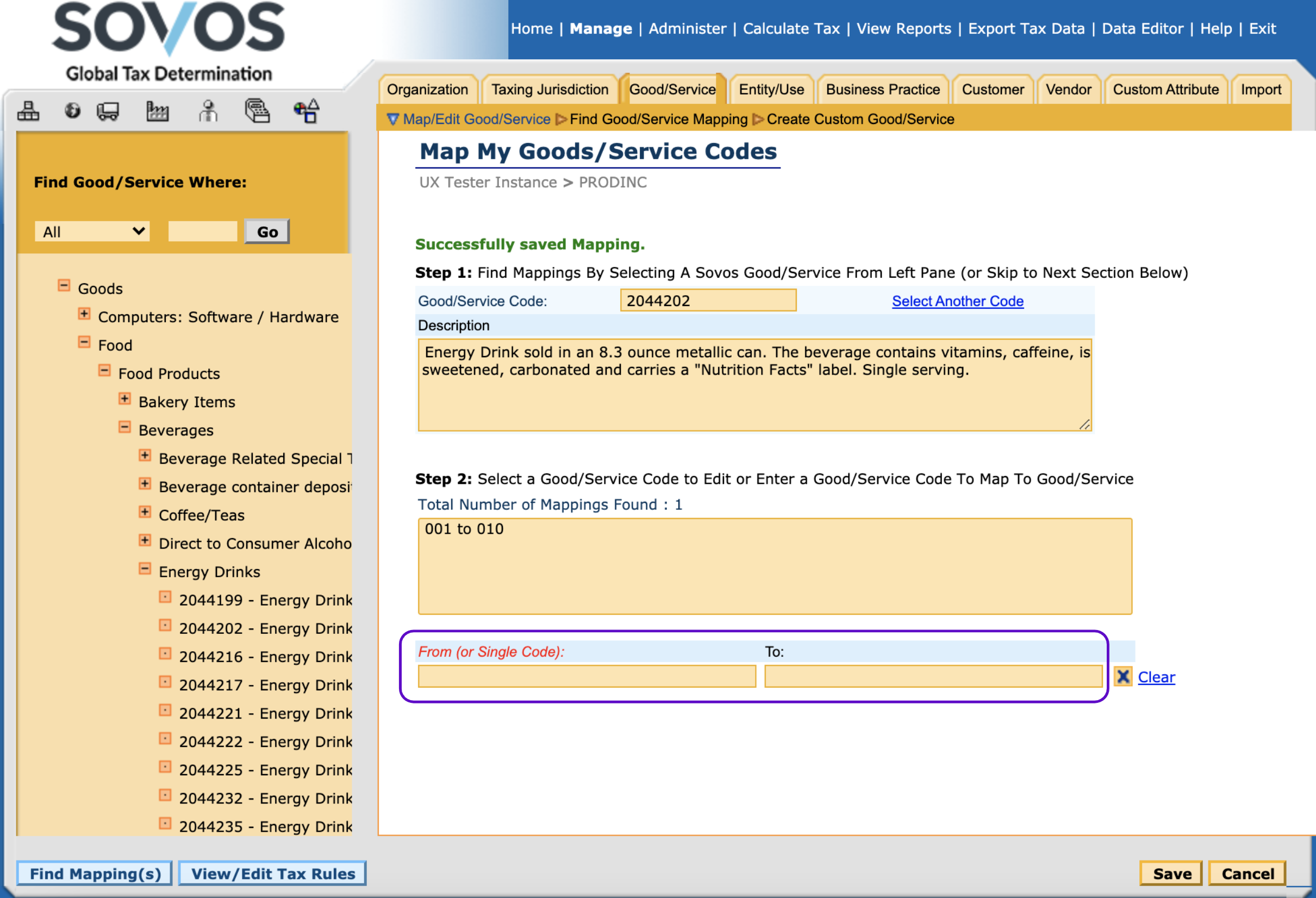The image size is (1316, 898).
Task: Click the cash register icon
Action: click(257, 111)
